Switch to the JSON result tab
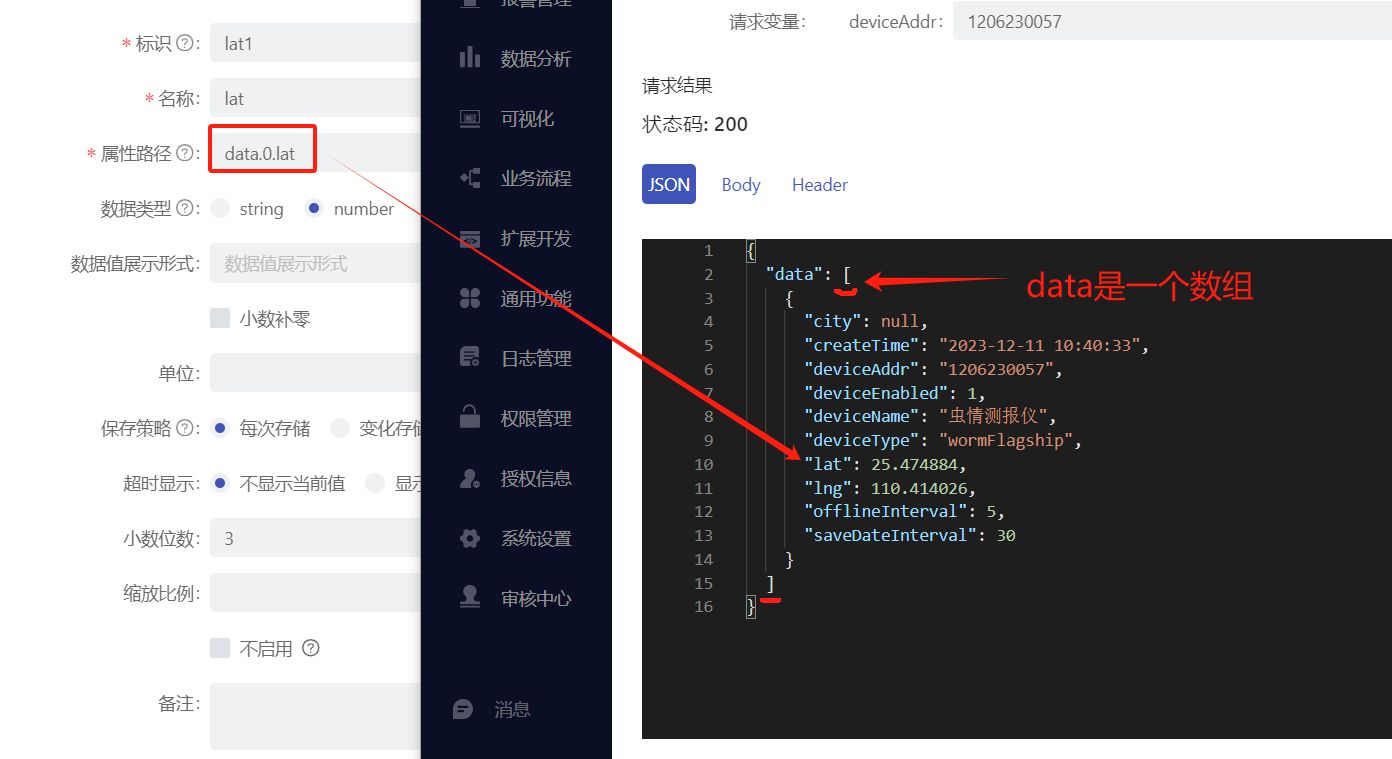Image resolution: width=1392 pixels, height=759 pixels. click(669, 185)
